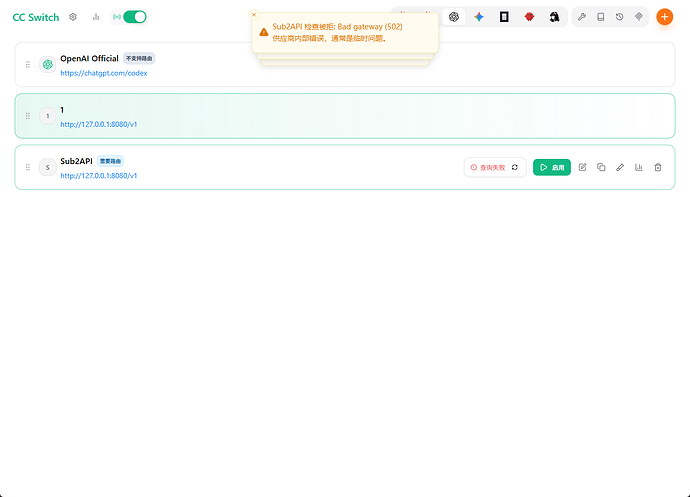
Task: Grab the Sub2API drag handle
Action: point(28,167)
